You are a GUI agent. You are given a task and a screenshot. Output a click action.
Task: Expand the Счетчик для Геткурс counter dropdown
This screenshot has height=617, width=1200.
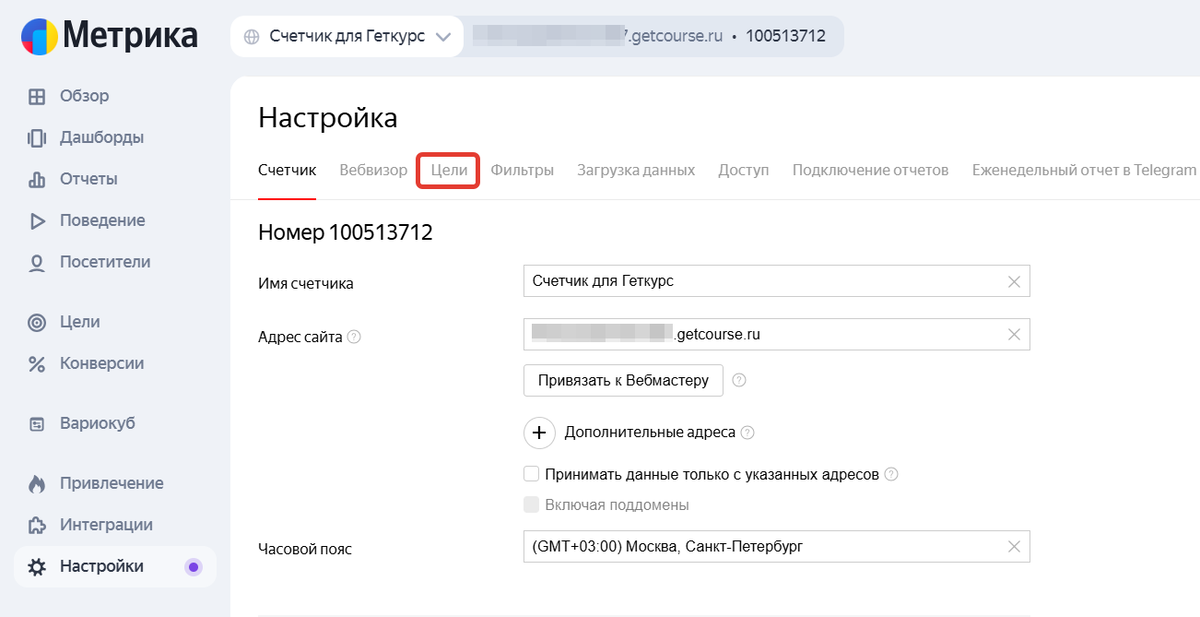[x=347, y=36]
